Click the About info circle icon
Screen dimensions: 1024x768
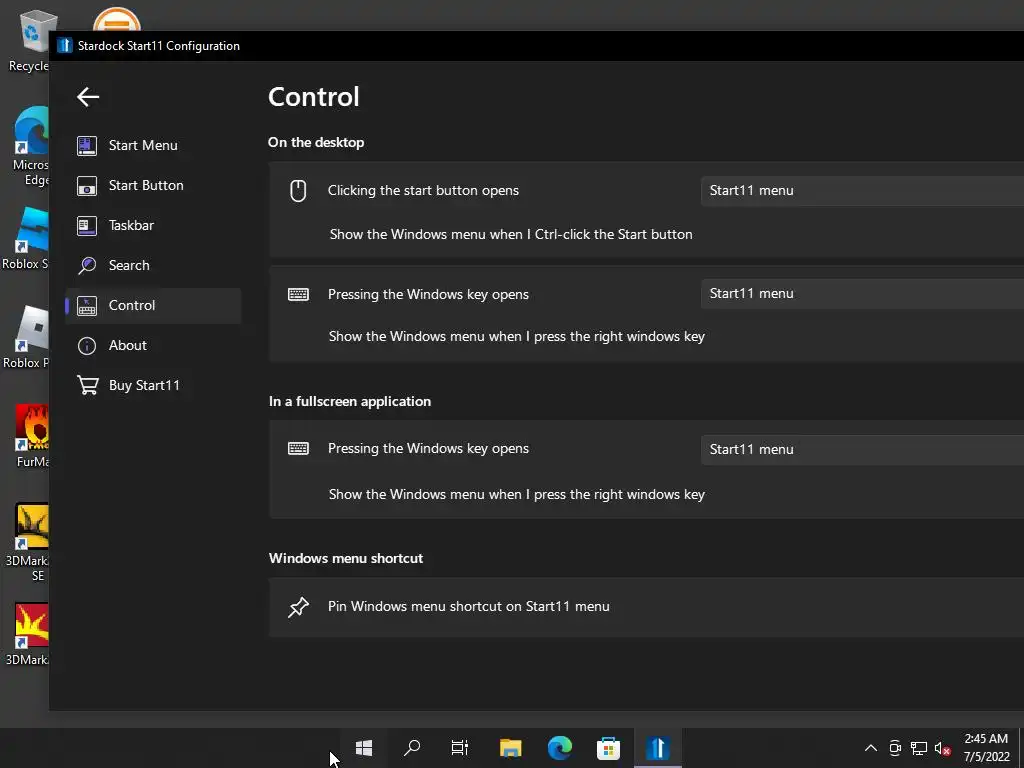pos(87,345)
